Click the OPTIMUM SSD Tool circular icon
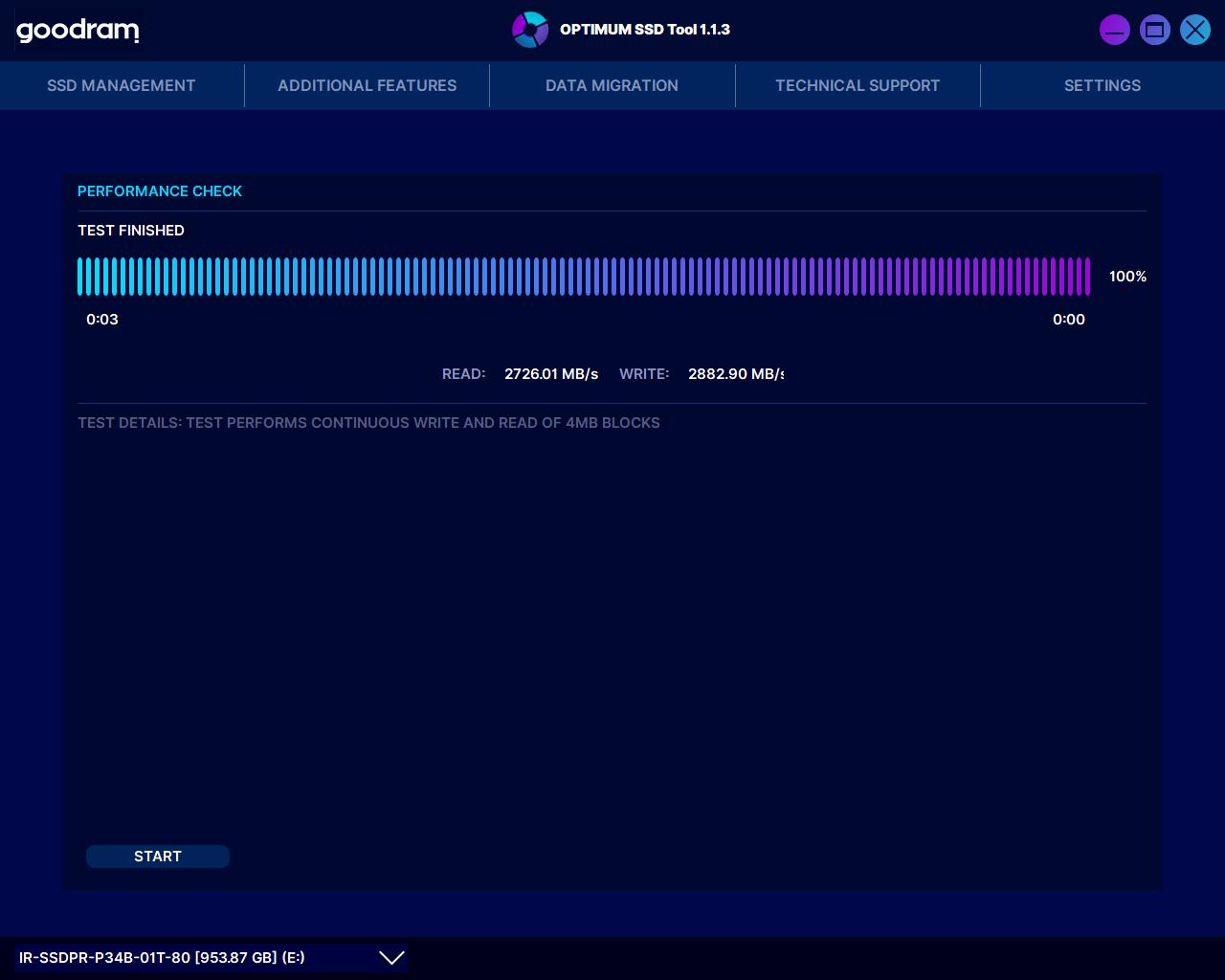This screenshot has width=1225, height=980. click(530, 30)
